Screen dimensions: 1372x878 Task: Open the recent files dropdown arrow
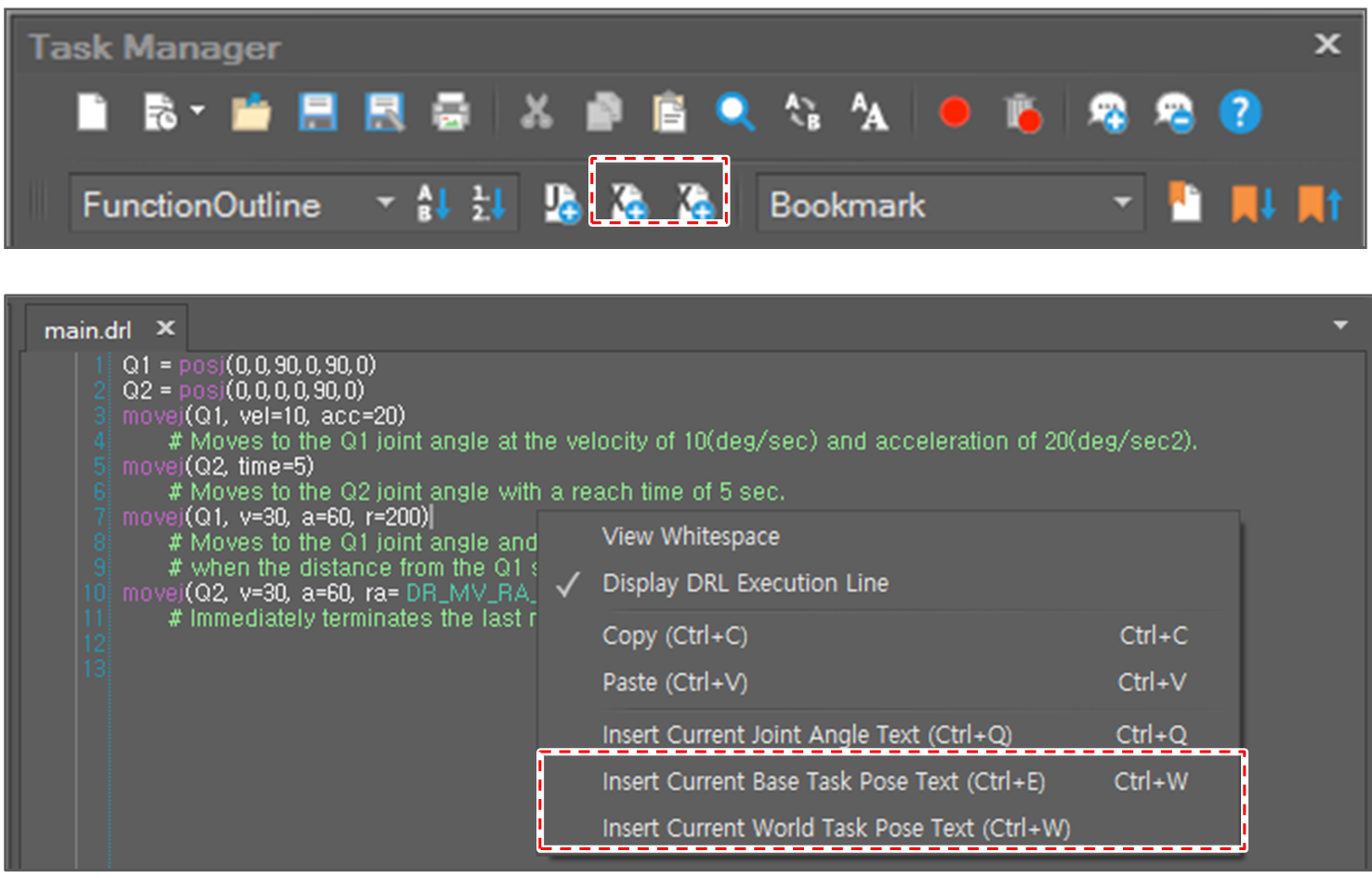[x=198, y=111]
